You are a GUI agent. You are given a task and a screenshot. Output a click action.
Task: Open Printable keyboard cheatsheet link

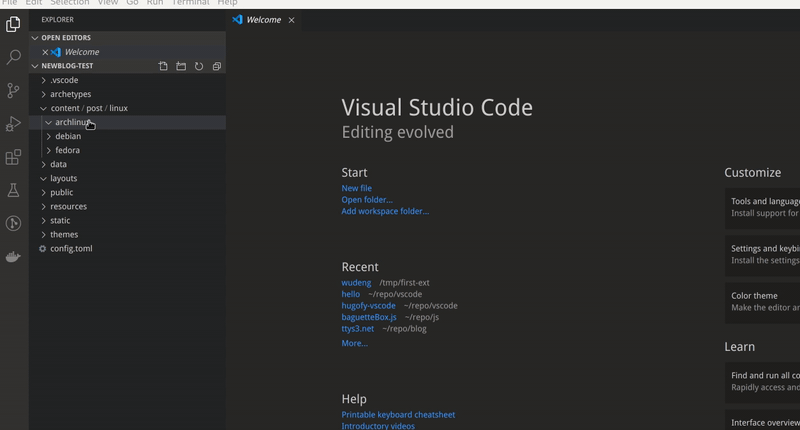[x=398, y=415]
